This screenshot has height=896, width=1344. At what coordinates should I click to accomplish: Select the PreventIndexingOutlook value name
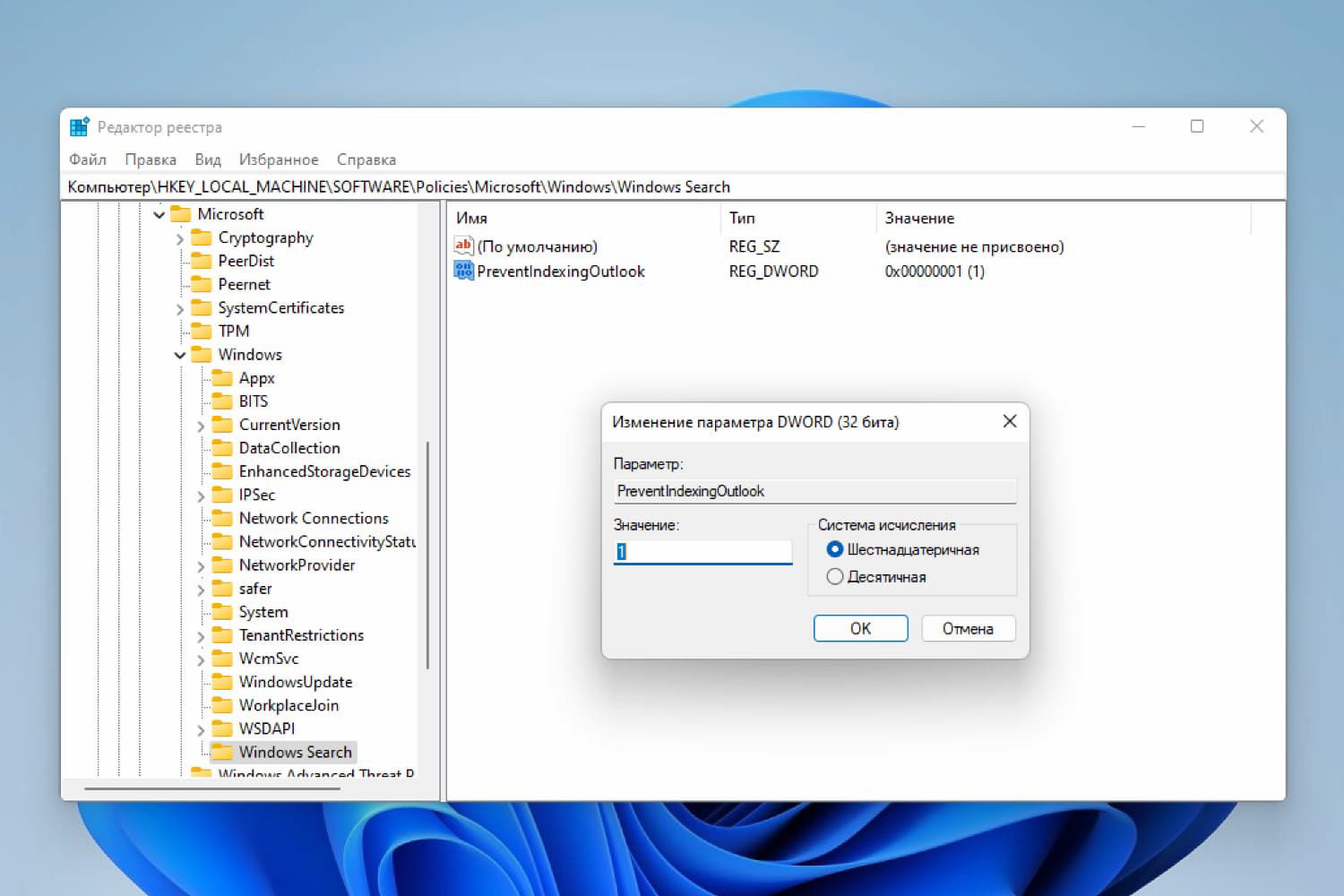click(561, 271)
